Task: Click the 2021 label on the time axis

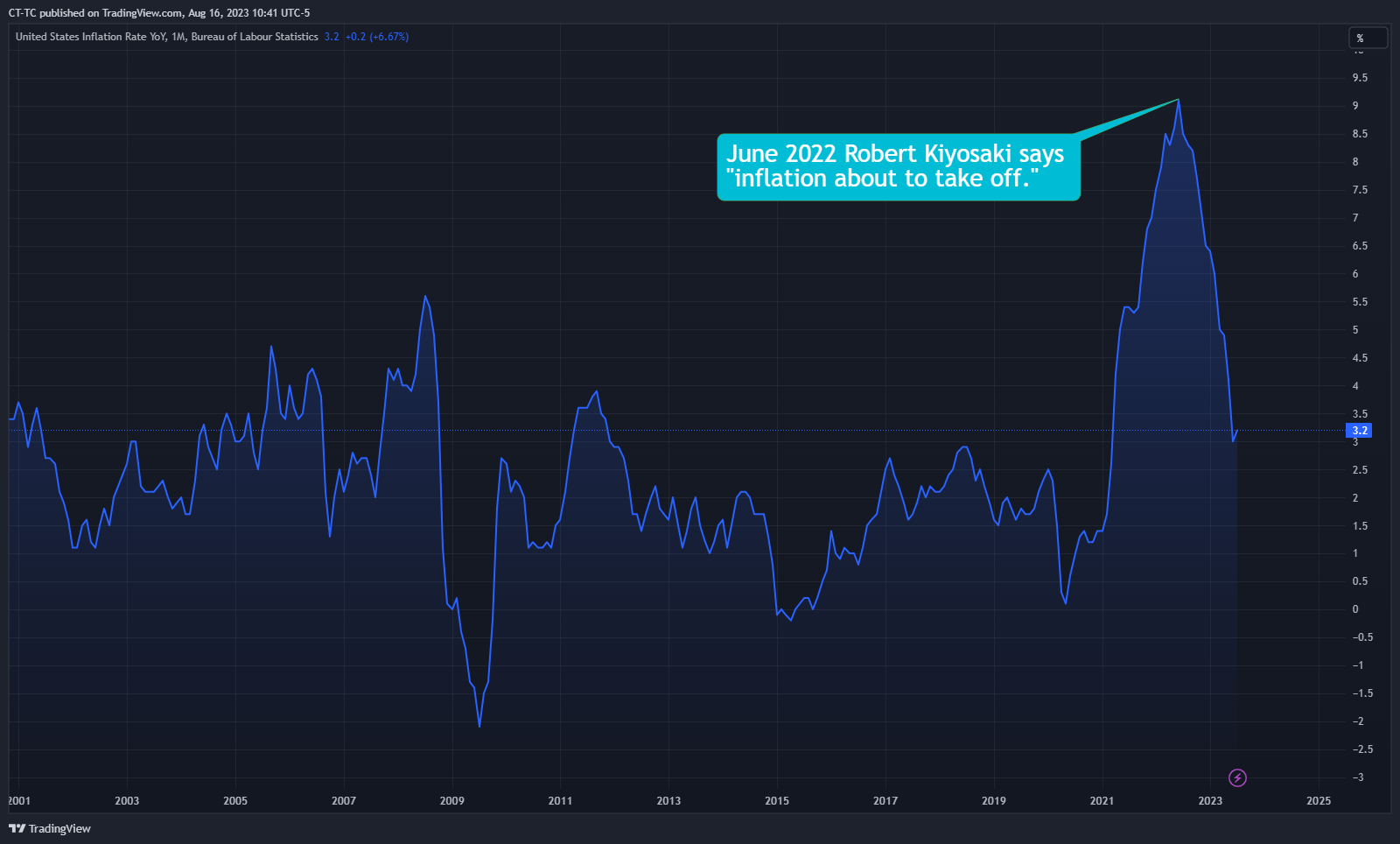Action: point(1102,800)
